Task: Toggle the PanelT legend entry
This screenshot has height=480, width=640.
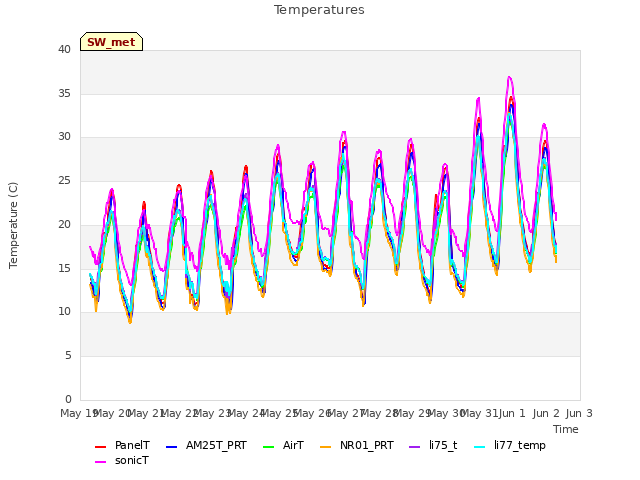Action: tap(122, 445)
